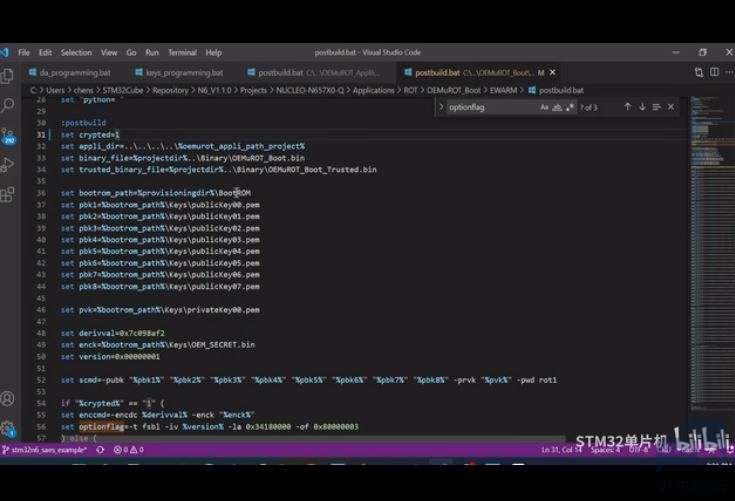The width and height of the screenshot is (735, 501).
Task: Open the Search view in activity bar
Action: 8,105
